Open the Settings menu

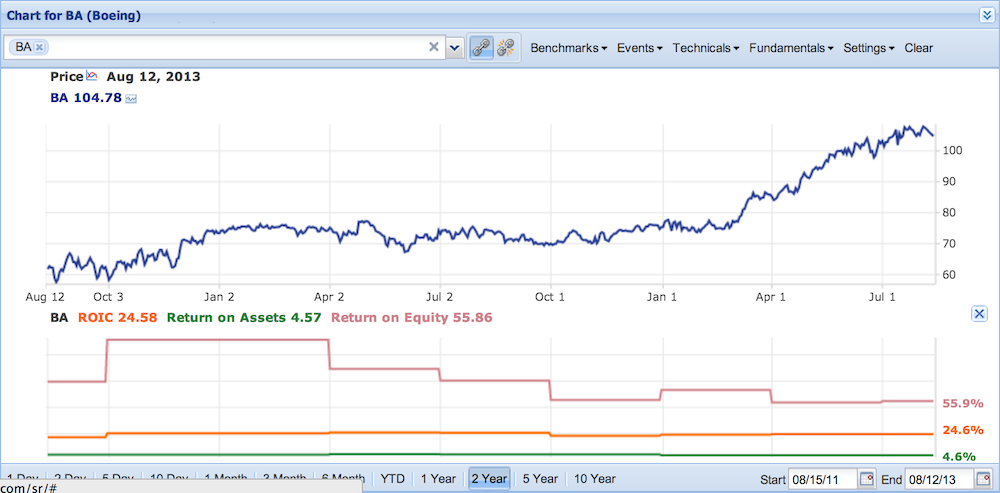coord(869,48)
